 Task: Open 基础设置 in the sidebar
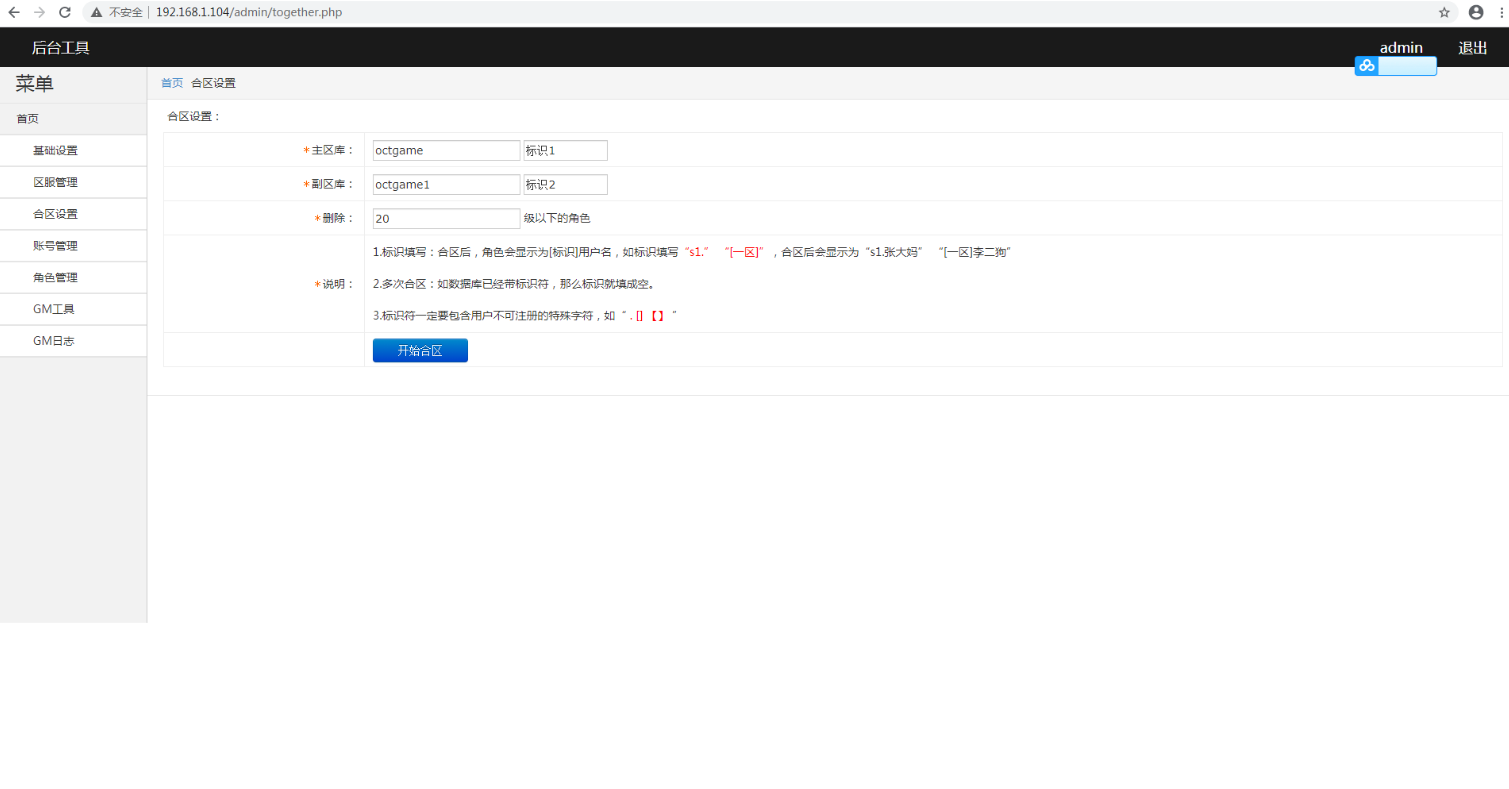54,149
